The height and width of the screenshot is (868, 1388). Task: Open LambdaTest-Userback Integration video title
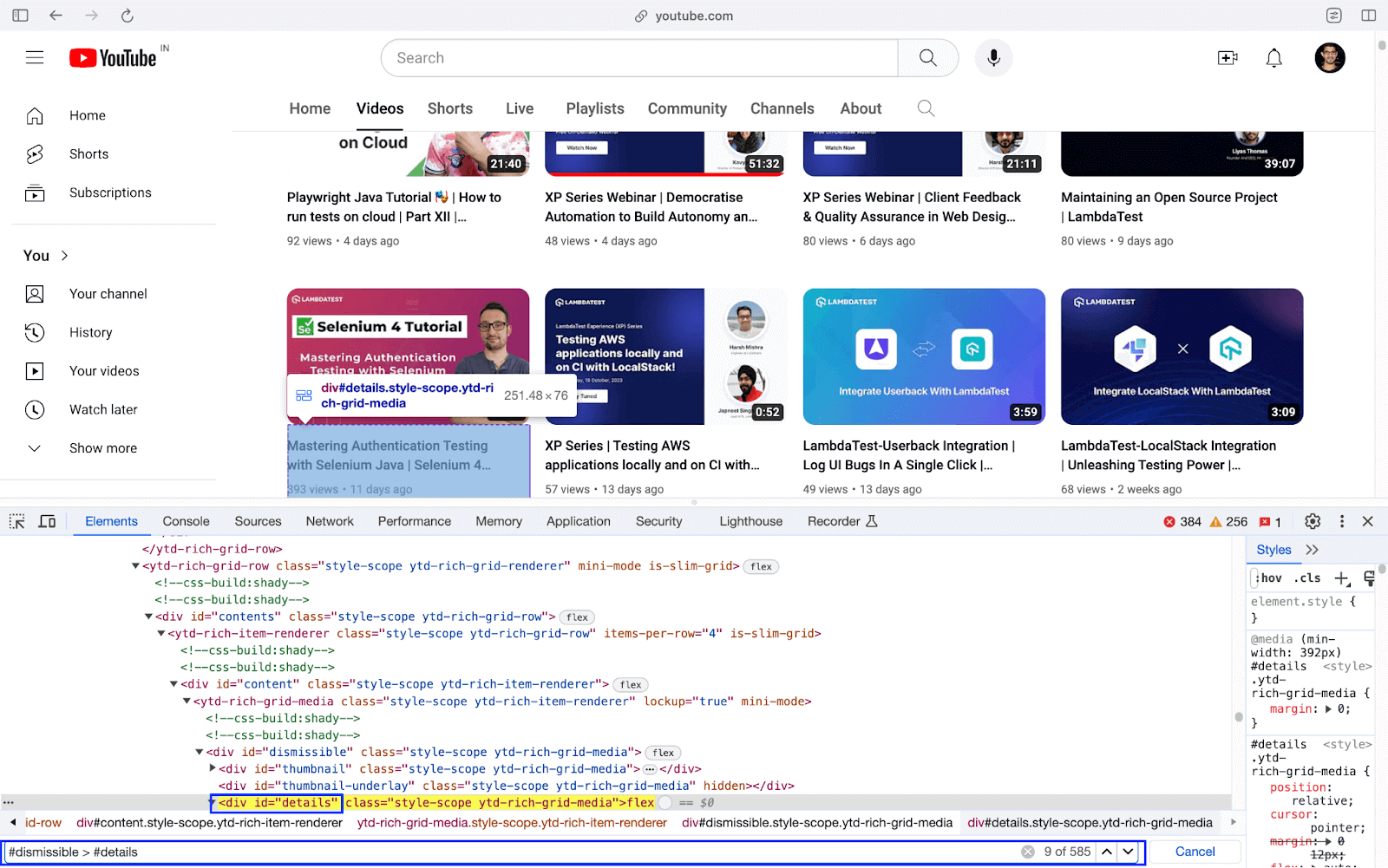(909, 455)
